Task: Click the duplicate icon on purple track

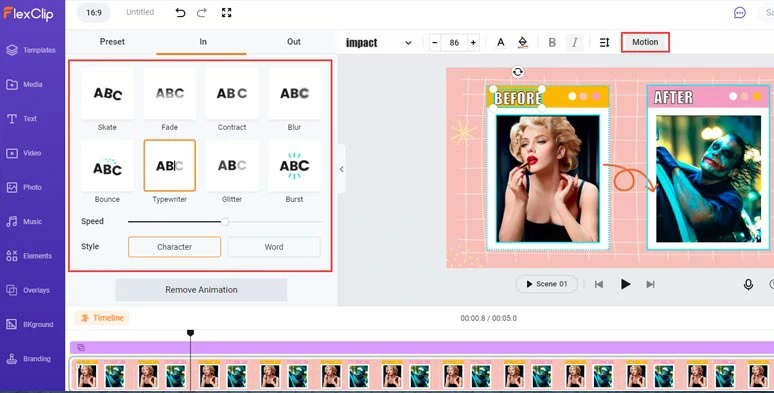Action: 81,348
